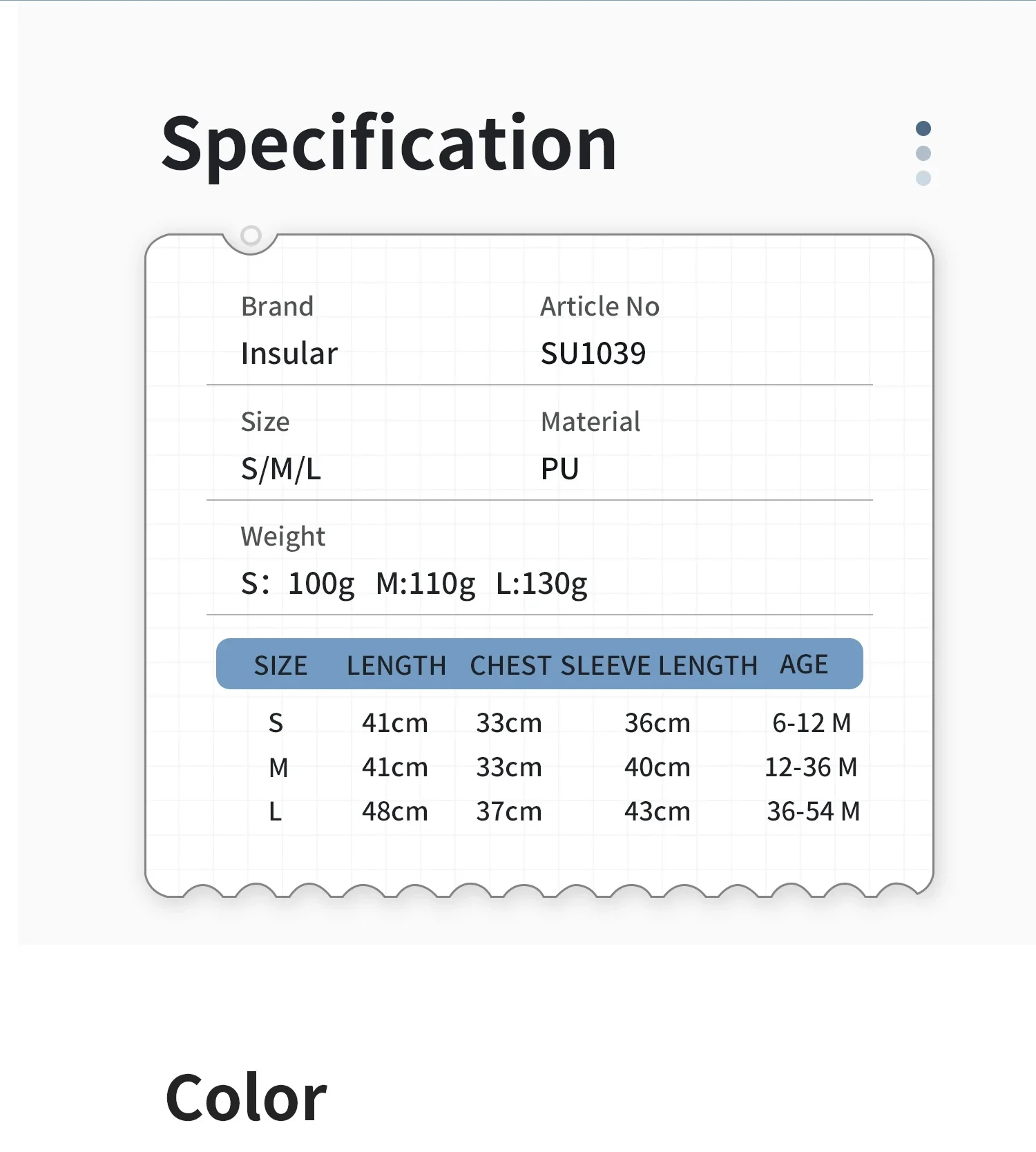Click the bottom light page indicator dot
This screenshot has width=1036, height=1152.
coord(923,178)
